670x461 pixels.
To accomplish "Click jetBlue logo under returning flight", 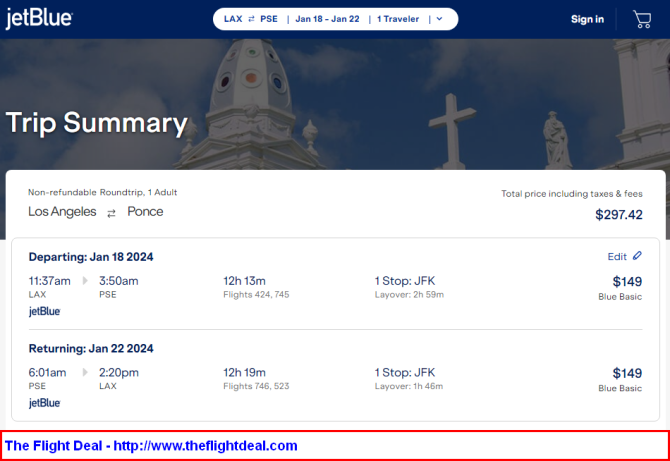I will click(x=44, y=403).
